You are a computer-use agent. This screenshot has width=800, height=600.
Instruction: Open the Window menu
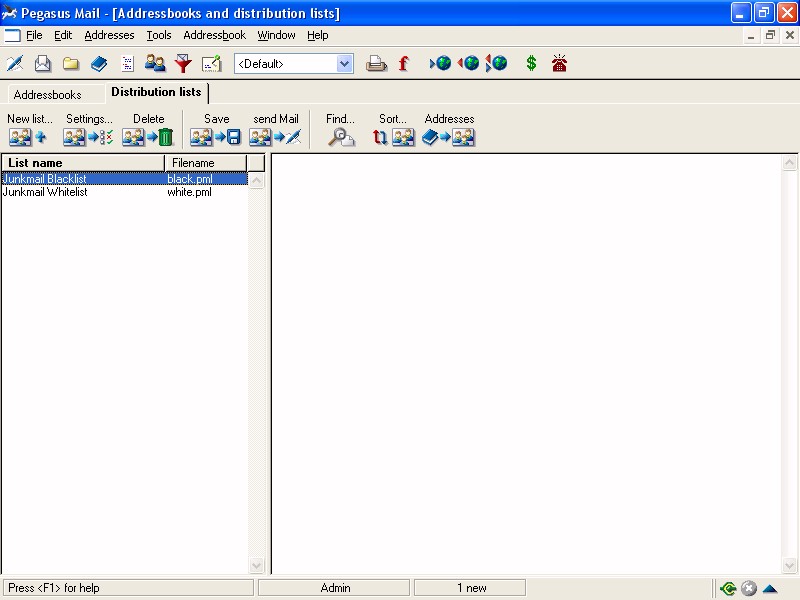coord(276,35)
